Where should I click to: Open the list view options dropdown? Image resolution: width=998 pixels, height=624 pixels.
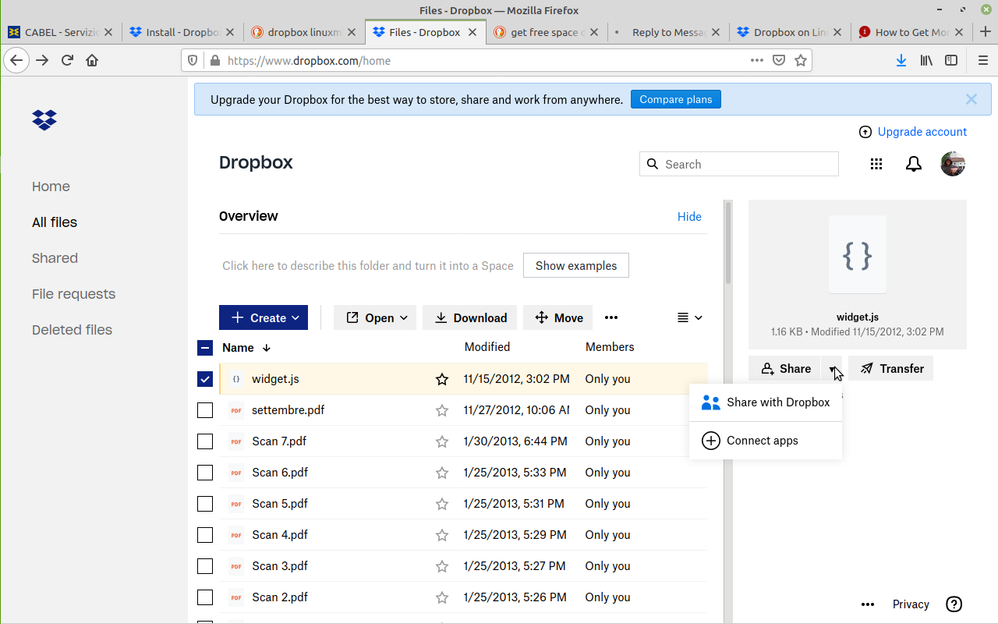pos(689,318)
